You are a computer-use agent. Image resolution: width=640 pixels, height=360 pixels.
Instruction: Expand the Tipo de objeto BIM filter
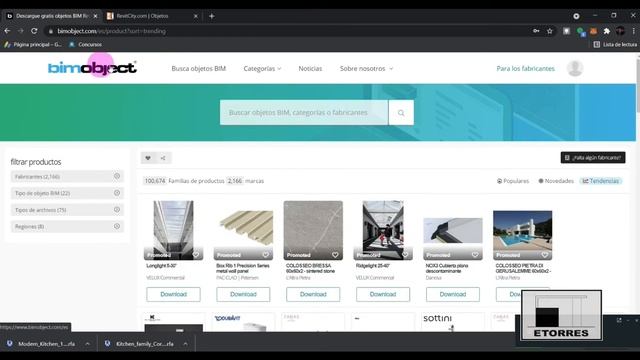(67, 193)
